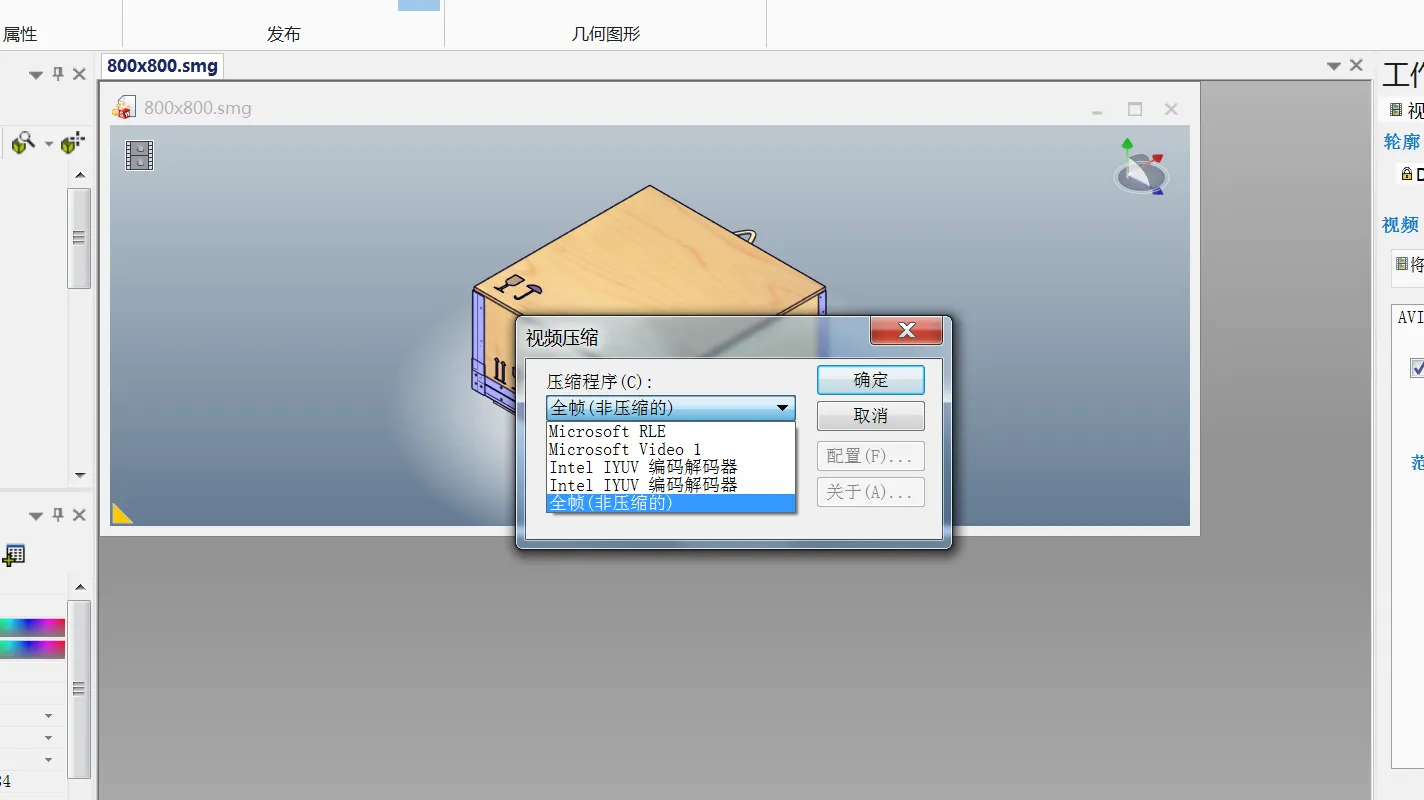Maximize the inner 800x800.smg window
Image resolution: width=1424 pixels, height=800 pixels.
point(1134,109)
